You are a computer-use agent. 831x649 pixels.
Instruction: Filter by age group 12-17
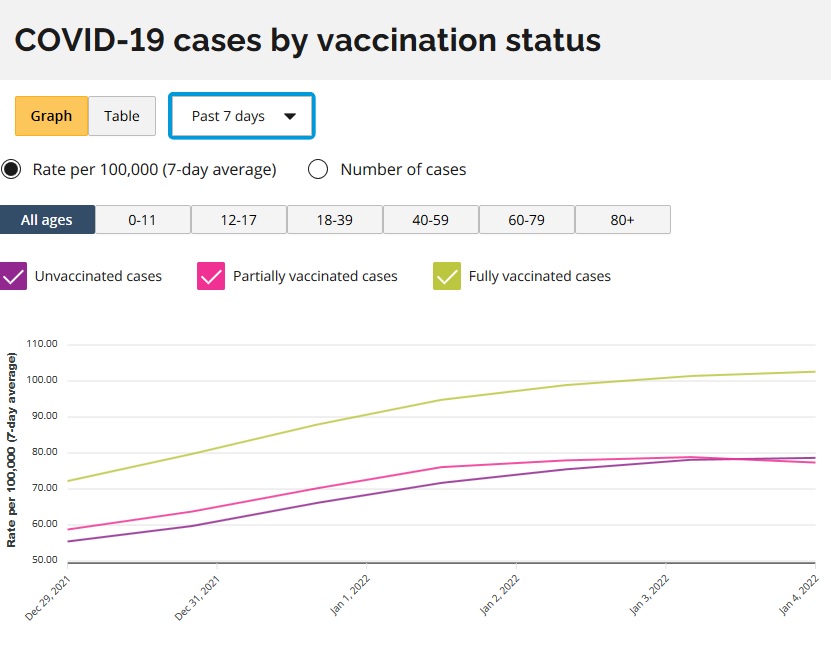(x=239, y=220)
